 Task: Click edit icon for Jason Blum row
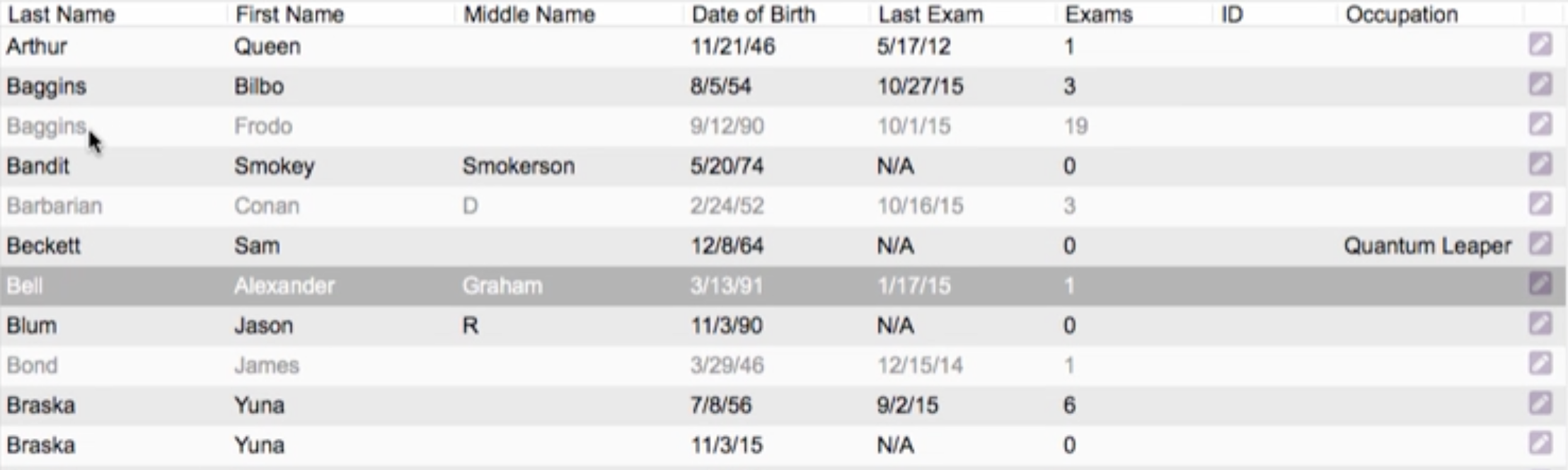[x=1540, y=323]
